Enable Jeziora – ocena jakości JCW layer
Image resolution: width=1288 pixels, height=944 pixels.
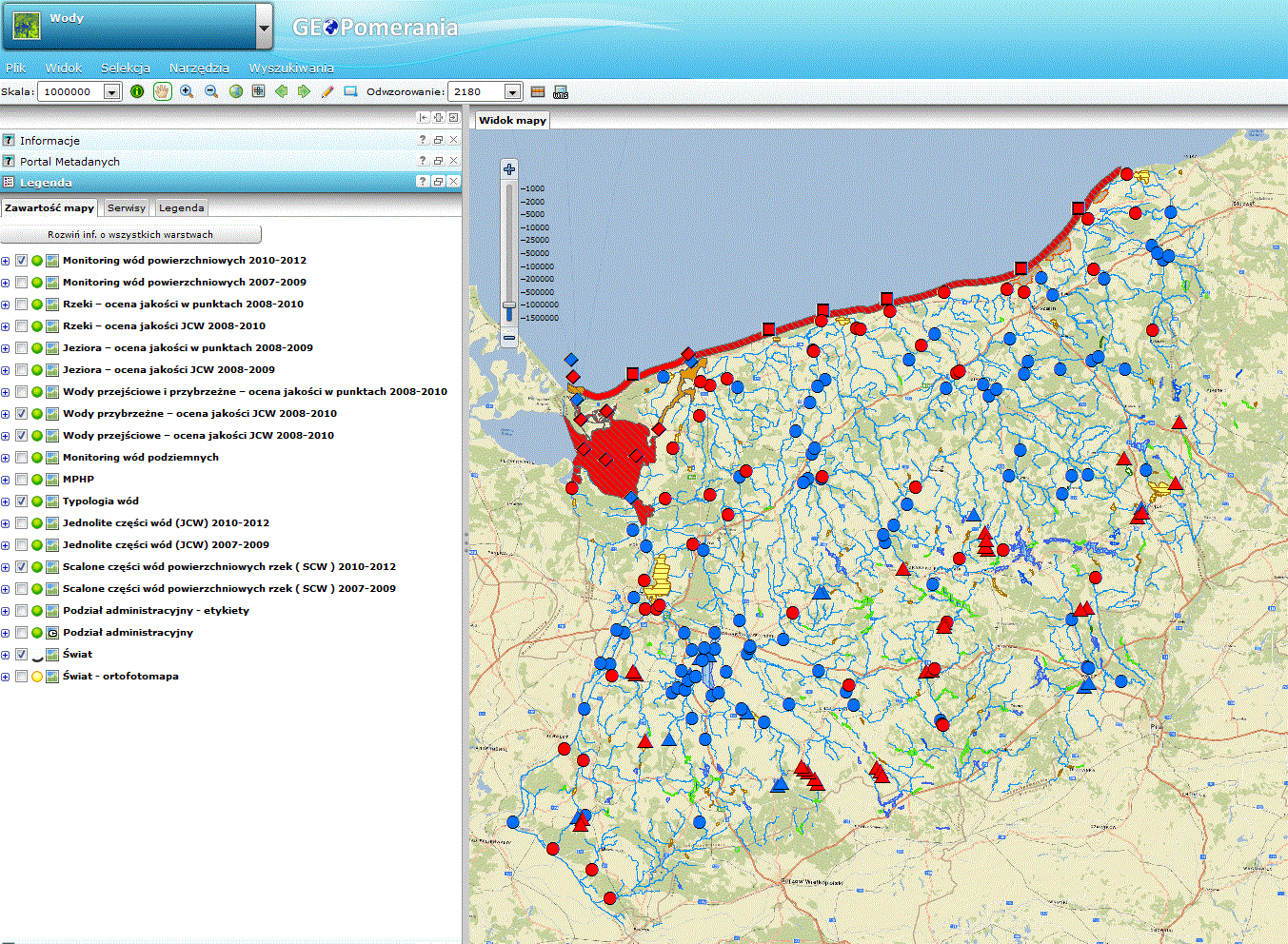point(21,370)
